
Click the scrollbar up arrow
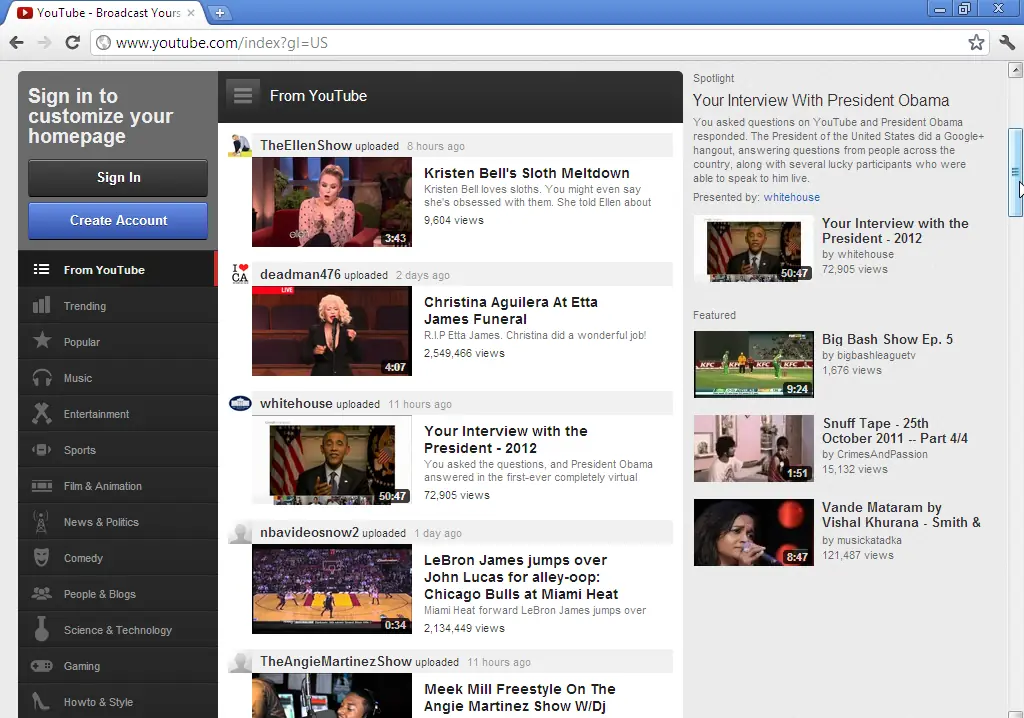1015,69
